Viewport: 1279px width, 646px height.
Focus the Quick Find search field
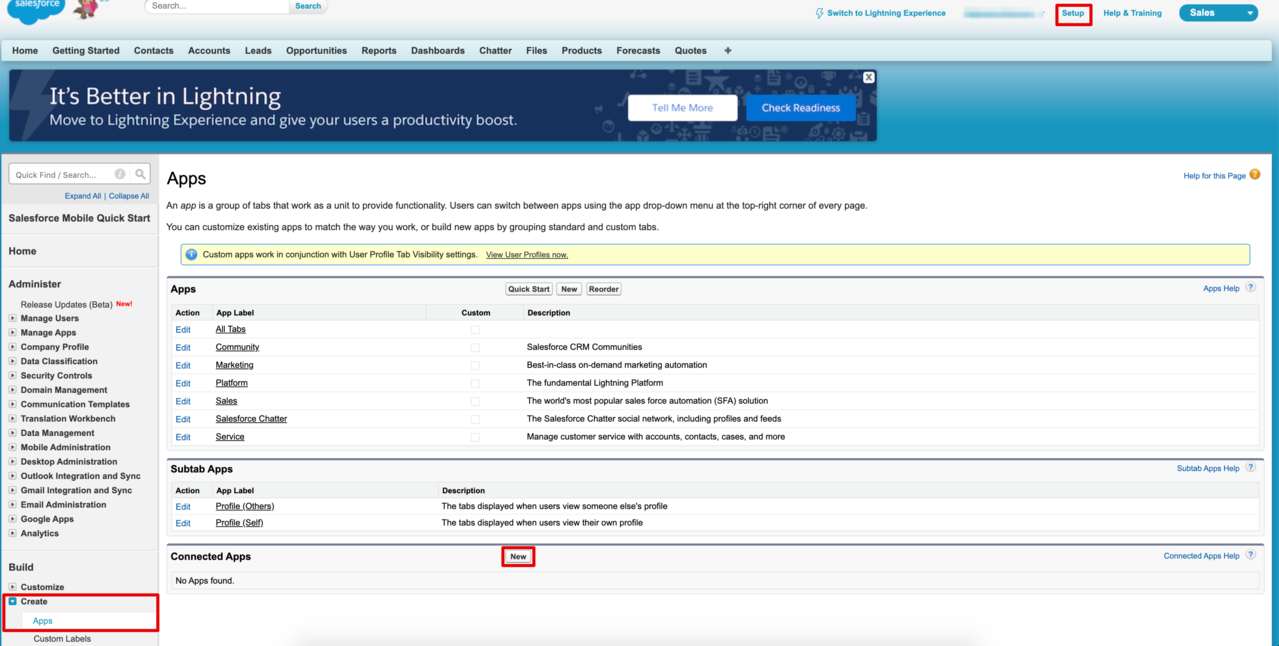click(70, 174)
